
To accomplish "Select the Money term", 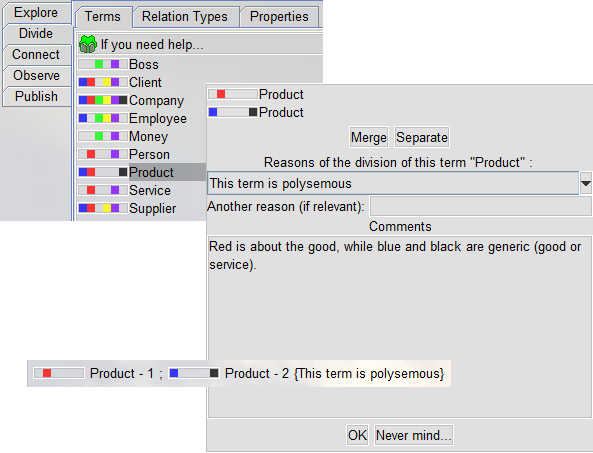I will (148, 137).
